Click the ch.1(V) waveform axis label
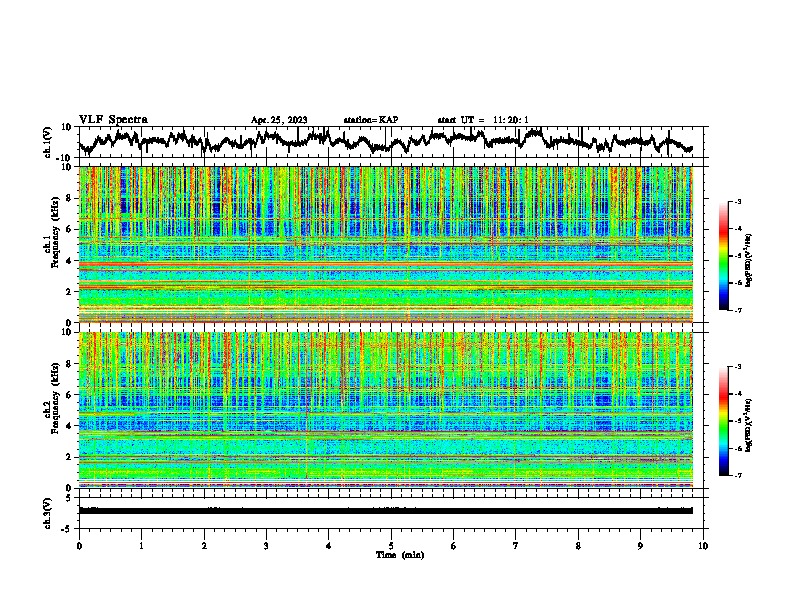The height and width of the screenshot is (612, 792). tap(48, 142)
